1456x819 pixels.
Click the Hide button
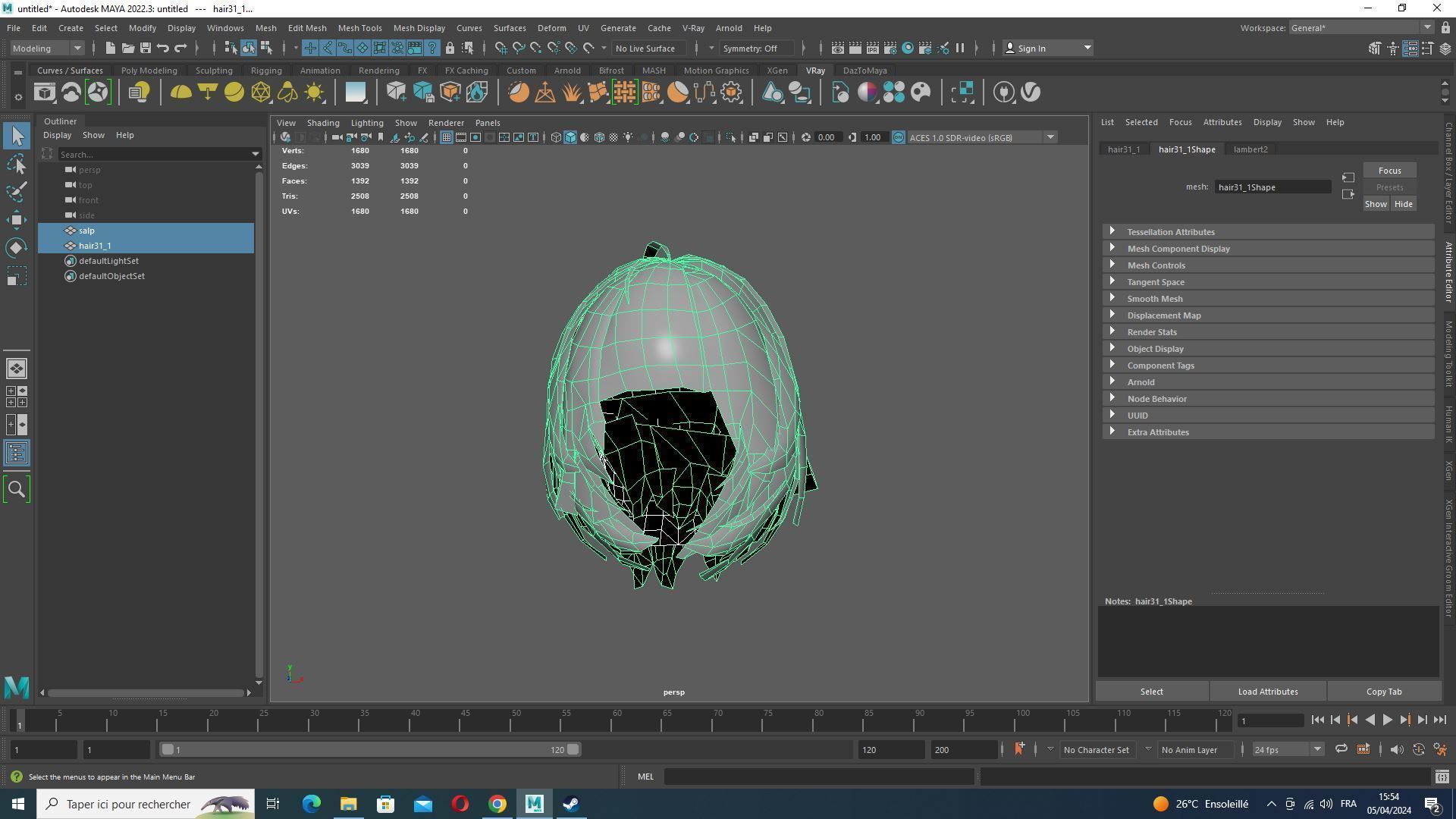[1403, 204]
